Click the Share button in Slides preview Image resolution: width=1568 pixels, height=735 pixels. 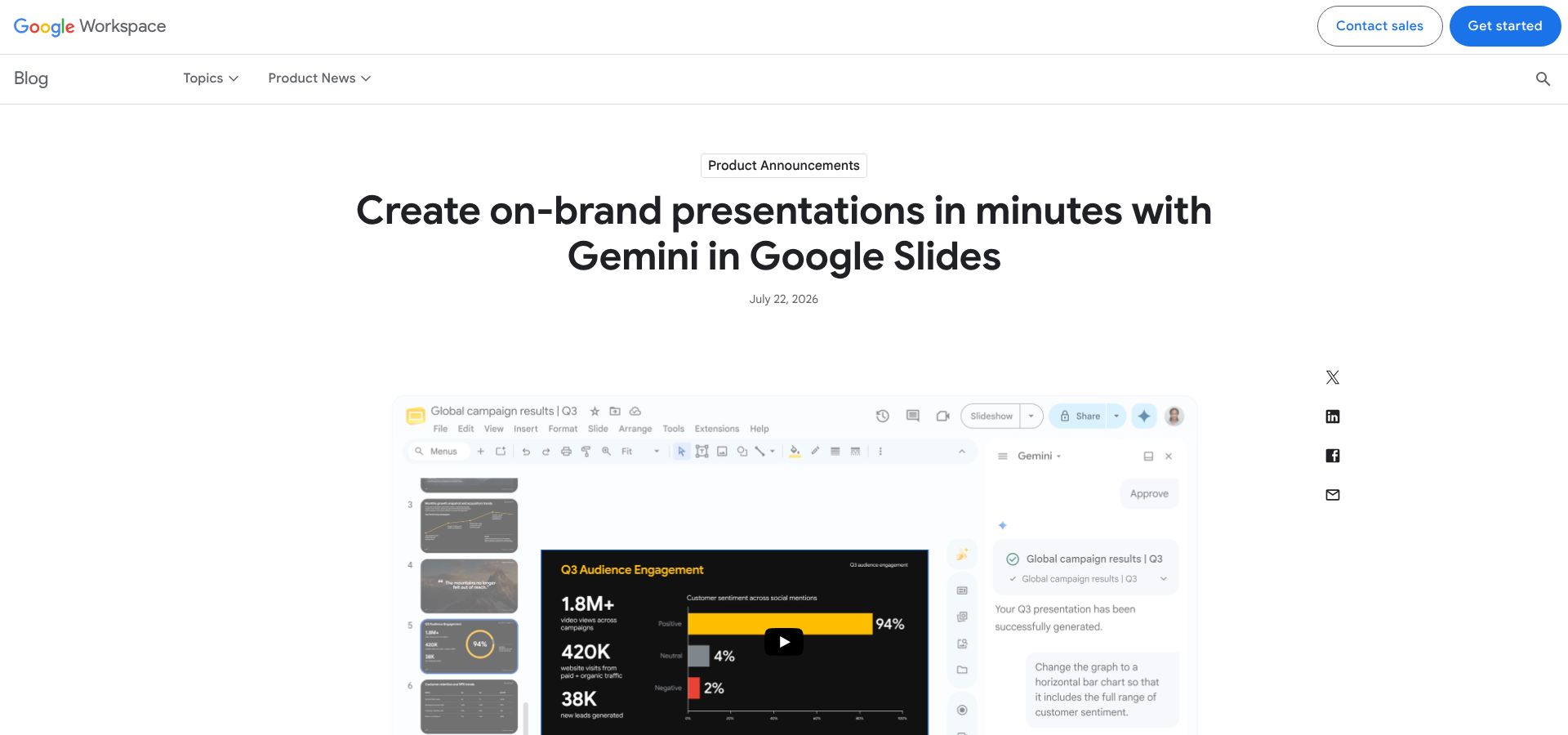tap(1080, 416)
